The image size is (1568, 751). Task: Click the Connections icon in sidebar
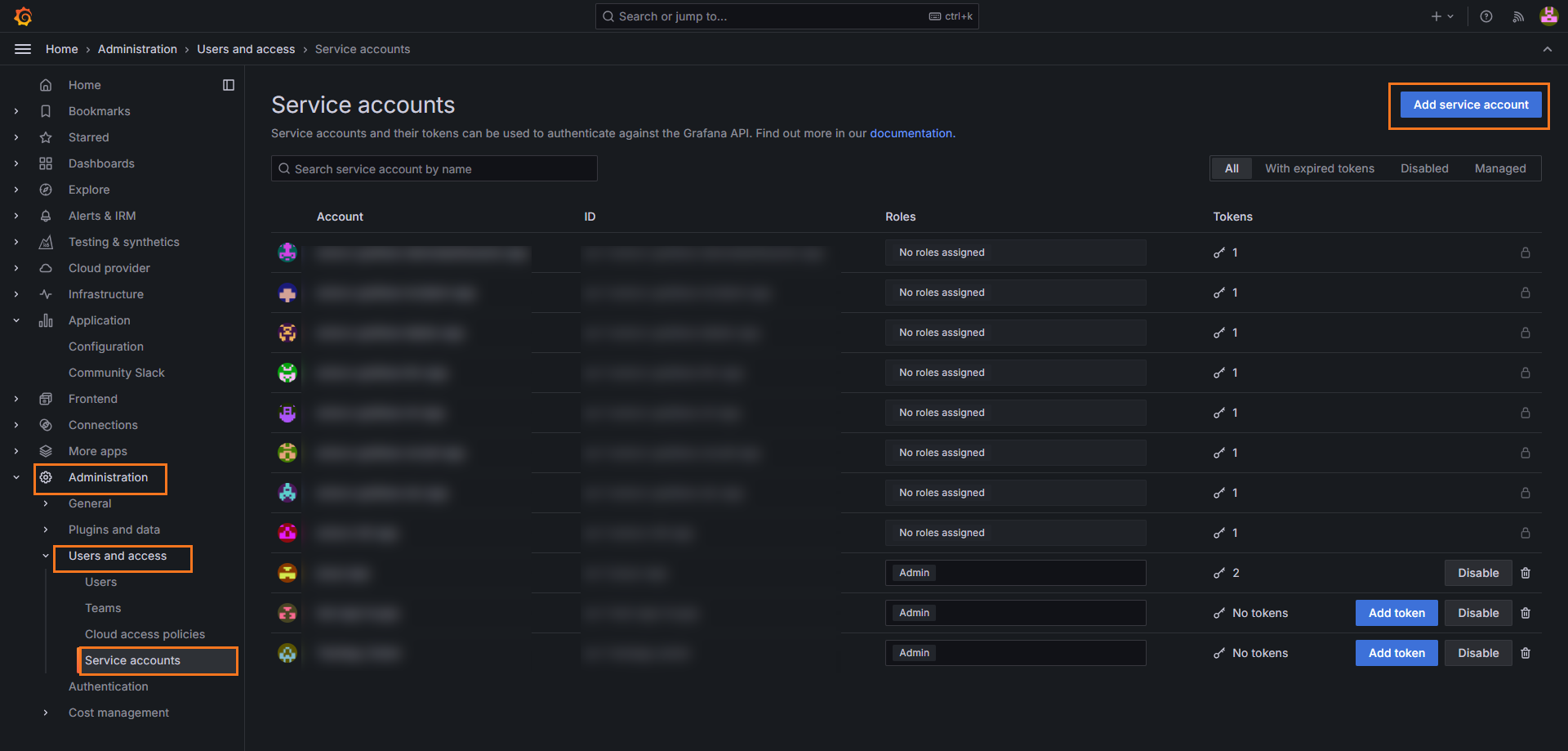[x=46, y=425]
